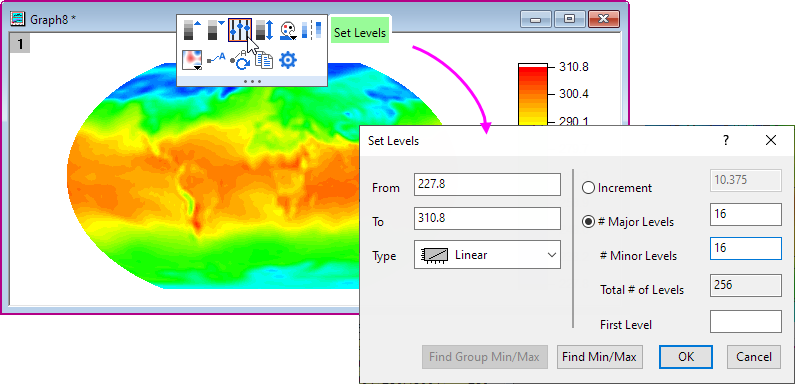Image resolution: width=800 pixels, height=390 pixels.
Task: Click the 310.8 color scale label
Action: (573, 67)
